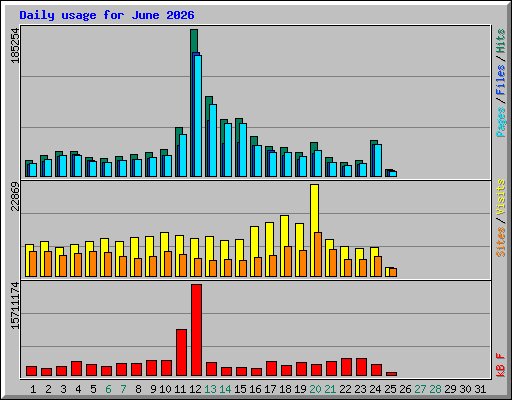Click the 22869 visits axis value
The height and width of the screenshot is (400, 512).
[x=15, y=197]
